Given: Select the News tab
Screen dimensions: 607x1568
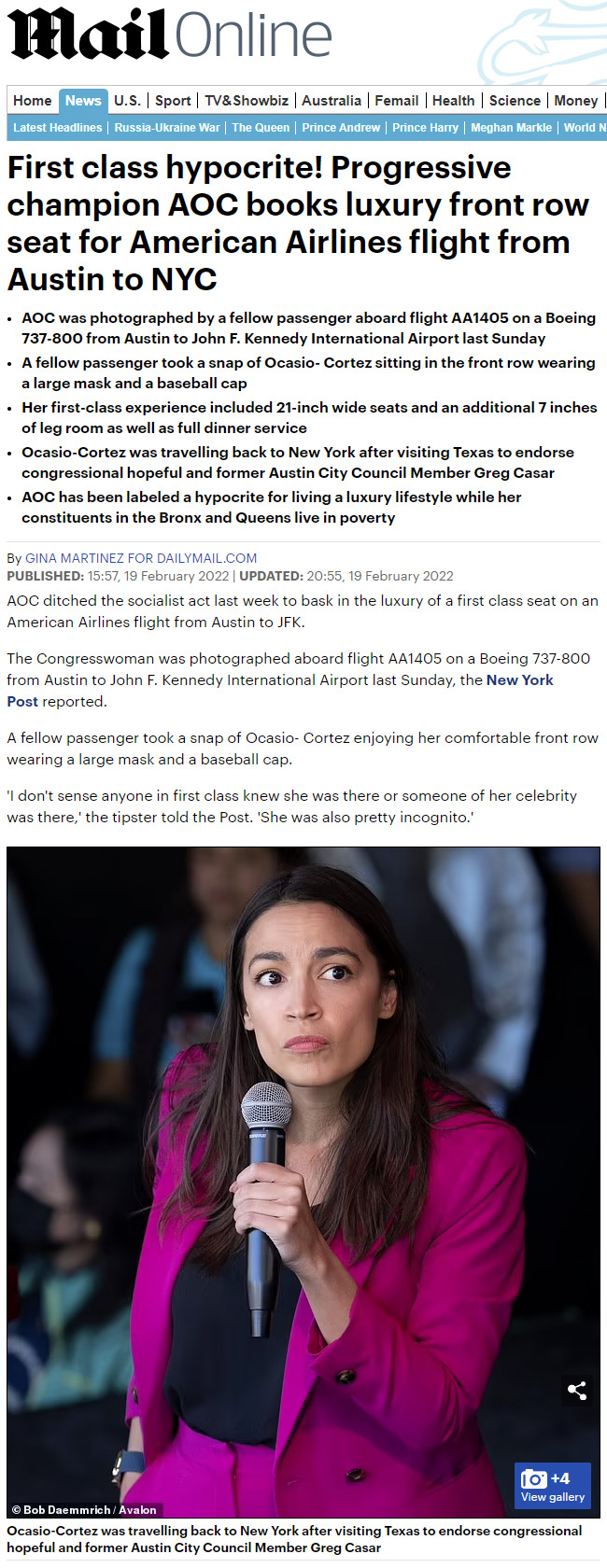Looking at the screenshot, I should point(83,101).
